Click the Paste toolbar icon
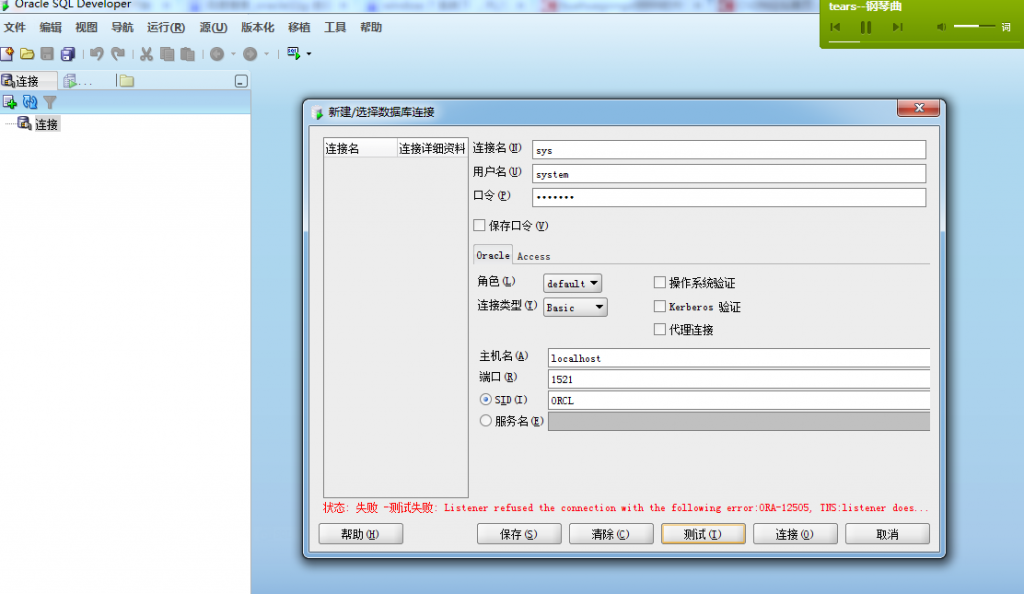Image resolution: width=1024 pixels, height=594 pixels. tap(187, 54)
